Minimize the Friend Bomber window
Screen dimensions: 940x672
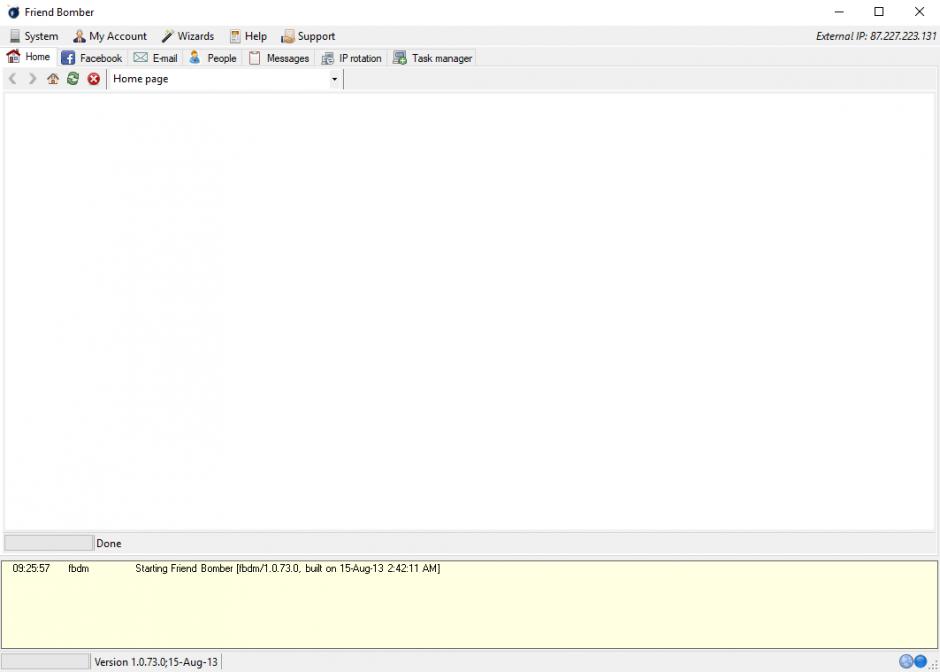click(839, 12)
